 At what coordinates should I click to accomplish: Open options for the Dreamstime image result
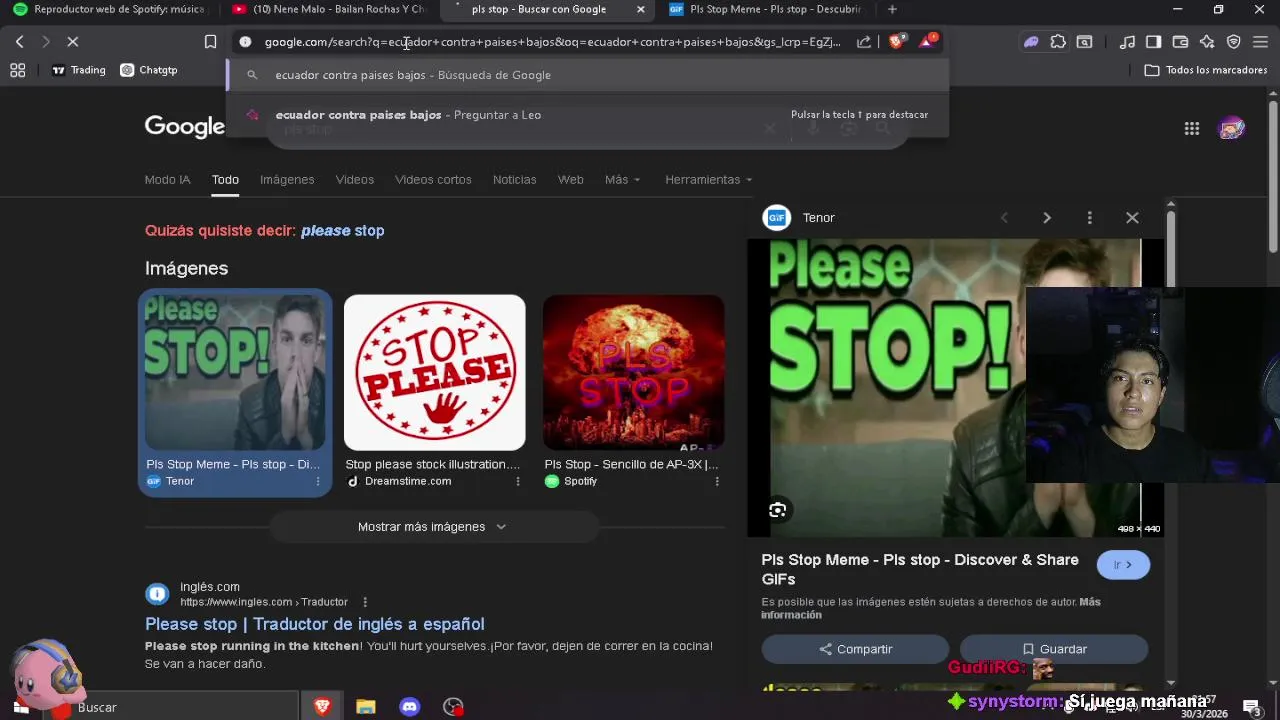point(517,482)
